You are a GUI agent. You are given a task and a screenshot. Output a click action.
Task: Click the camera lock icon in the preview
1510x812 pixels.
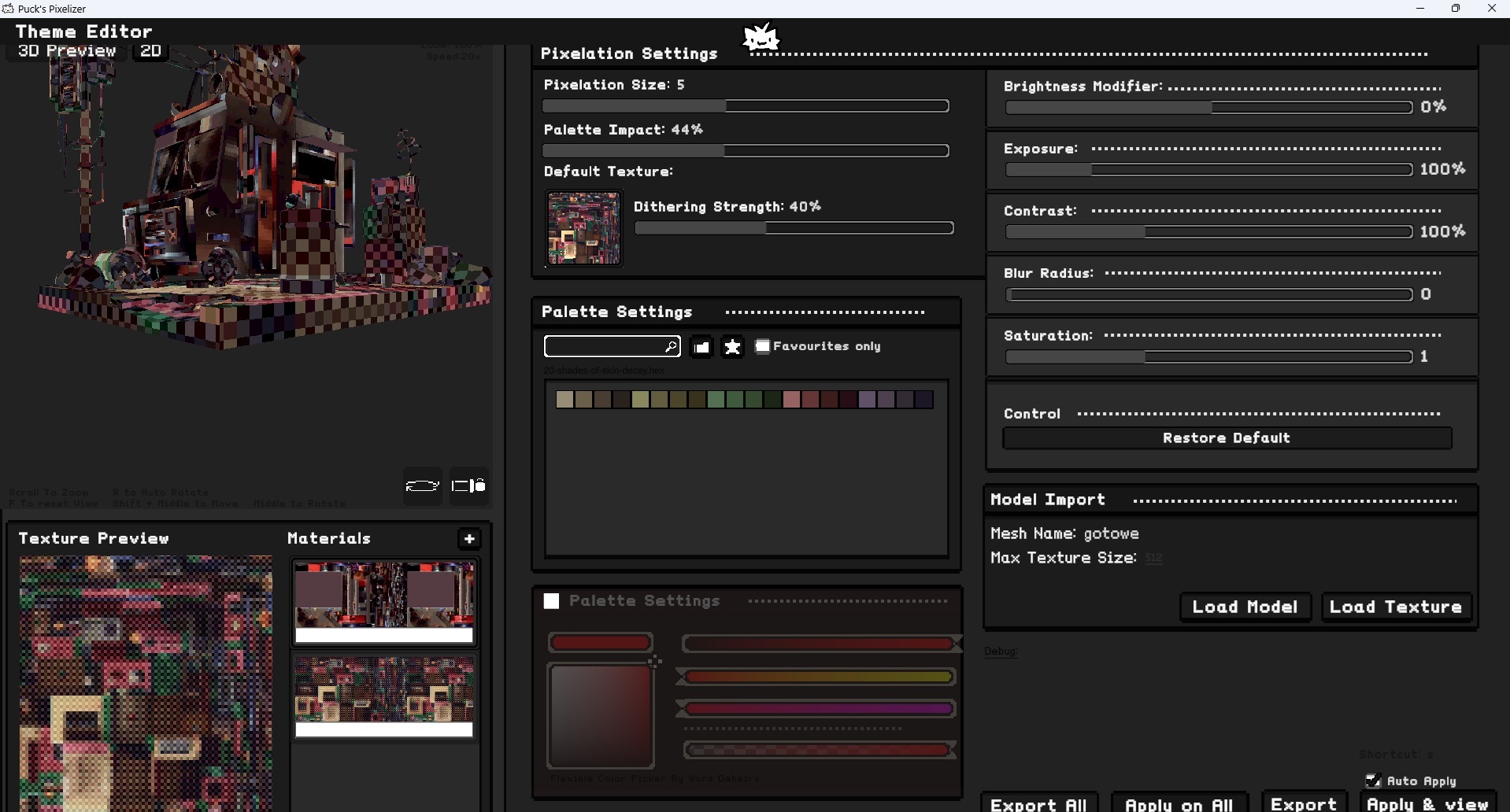[x=469, y=485]
